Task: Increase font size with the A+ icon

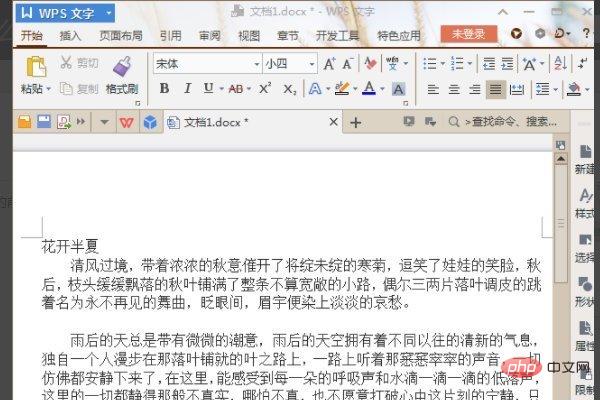Action: pyautogui.click(x=329, y=64)
